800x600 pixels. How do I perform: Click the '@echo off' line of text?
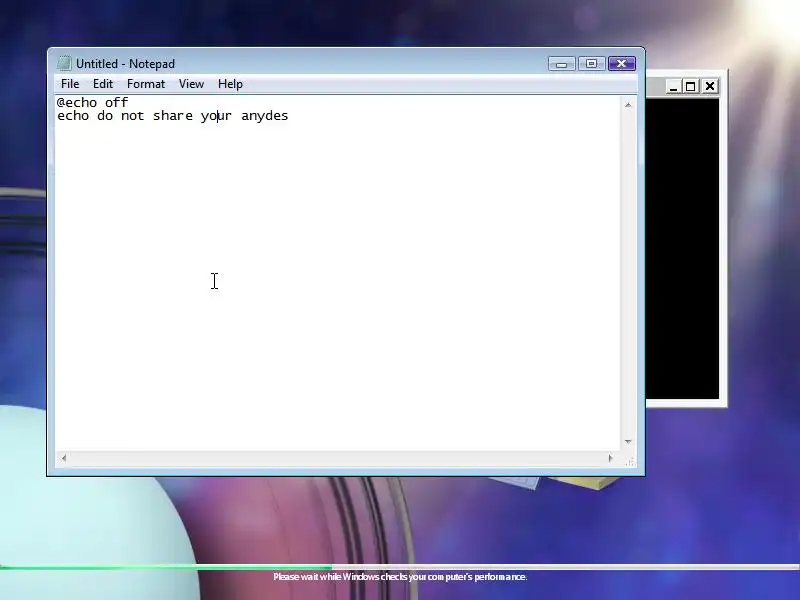click(x=92, y=103)
